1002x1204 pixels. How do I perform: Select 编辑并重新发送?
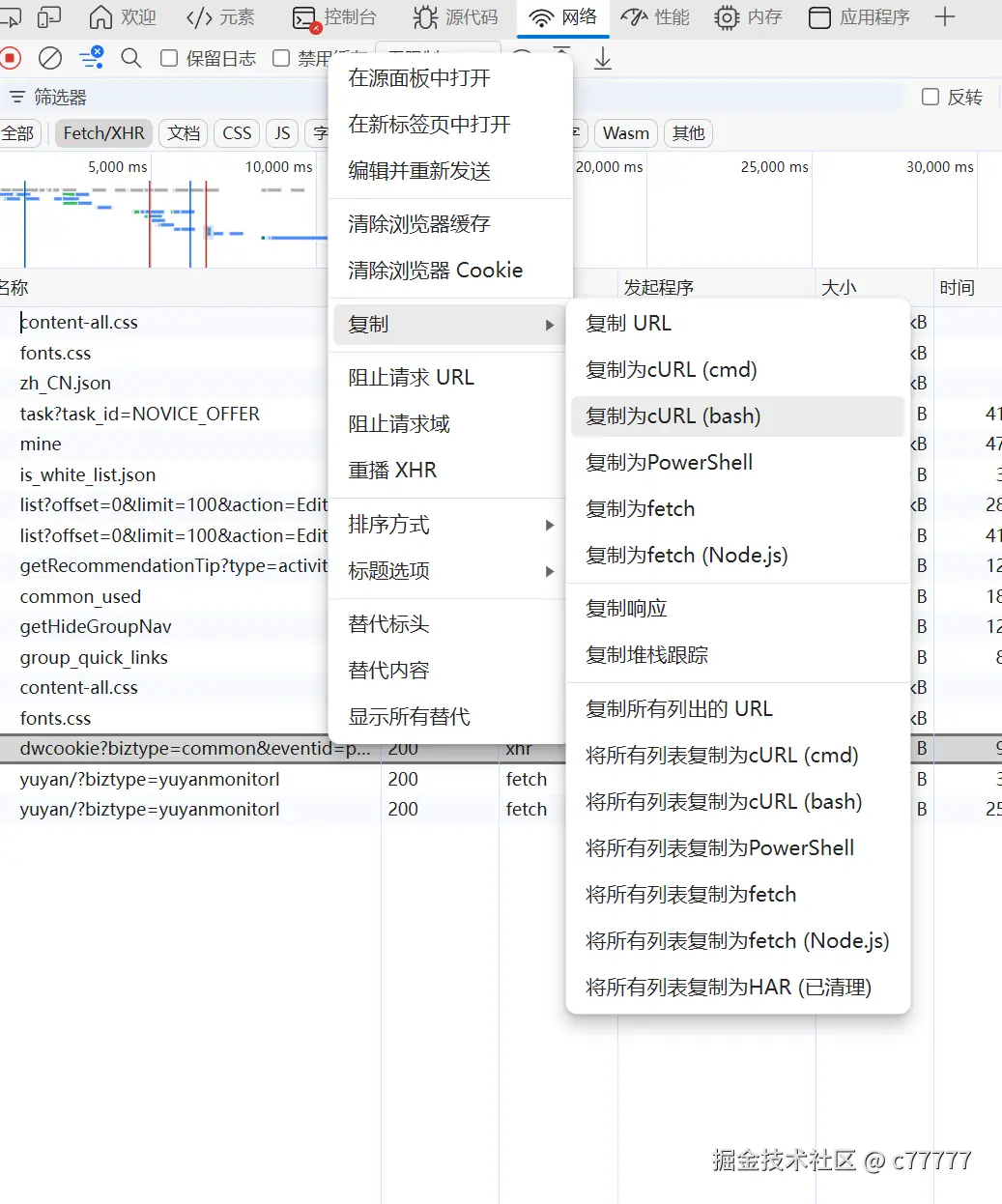450,171
